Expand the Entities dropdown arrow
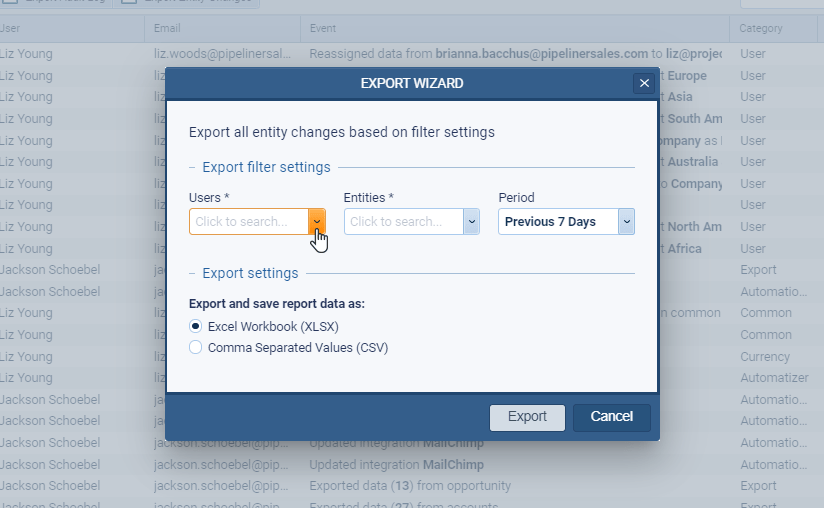824x508 pixels. pos(472,222)
